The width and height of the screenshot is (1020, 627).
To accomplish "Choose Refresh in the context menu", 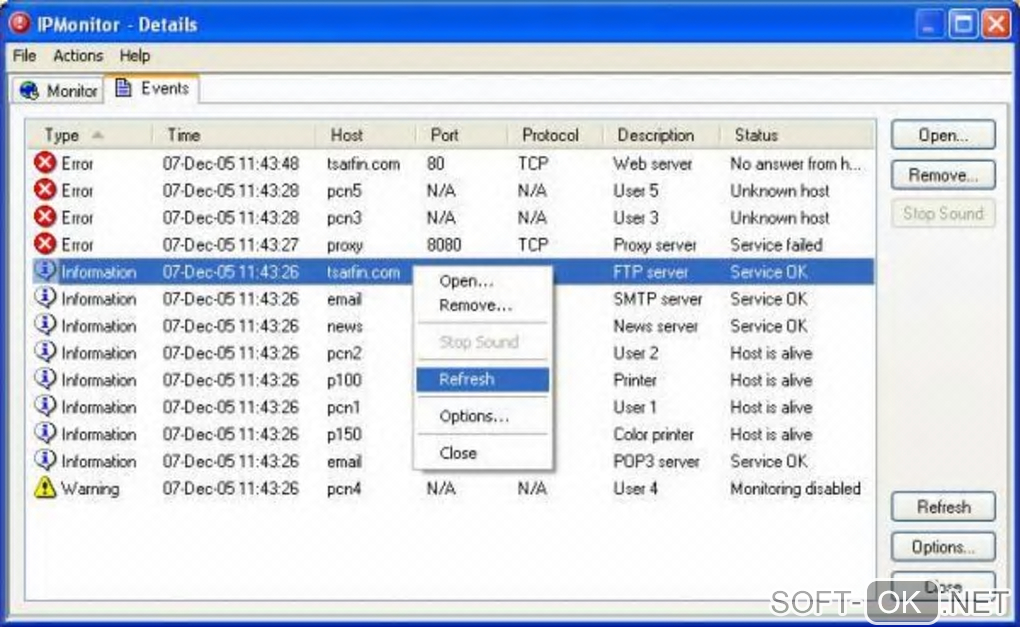I will tap(483, 379).
